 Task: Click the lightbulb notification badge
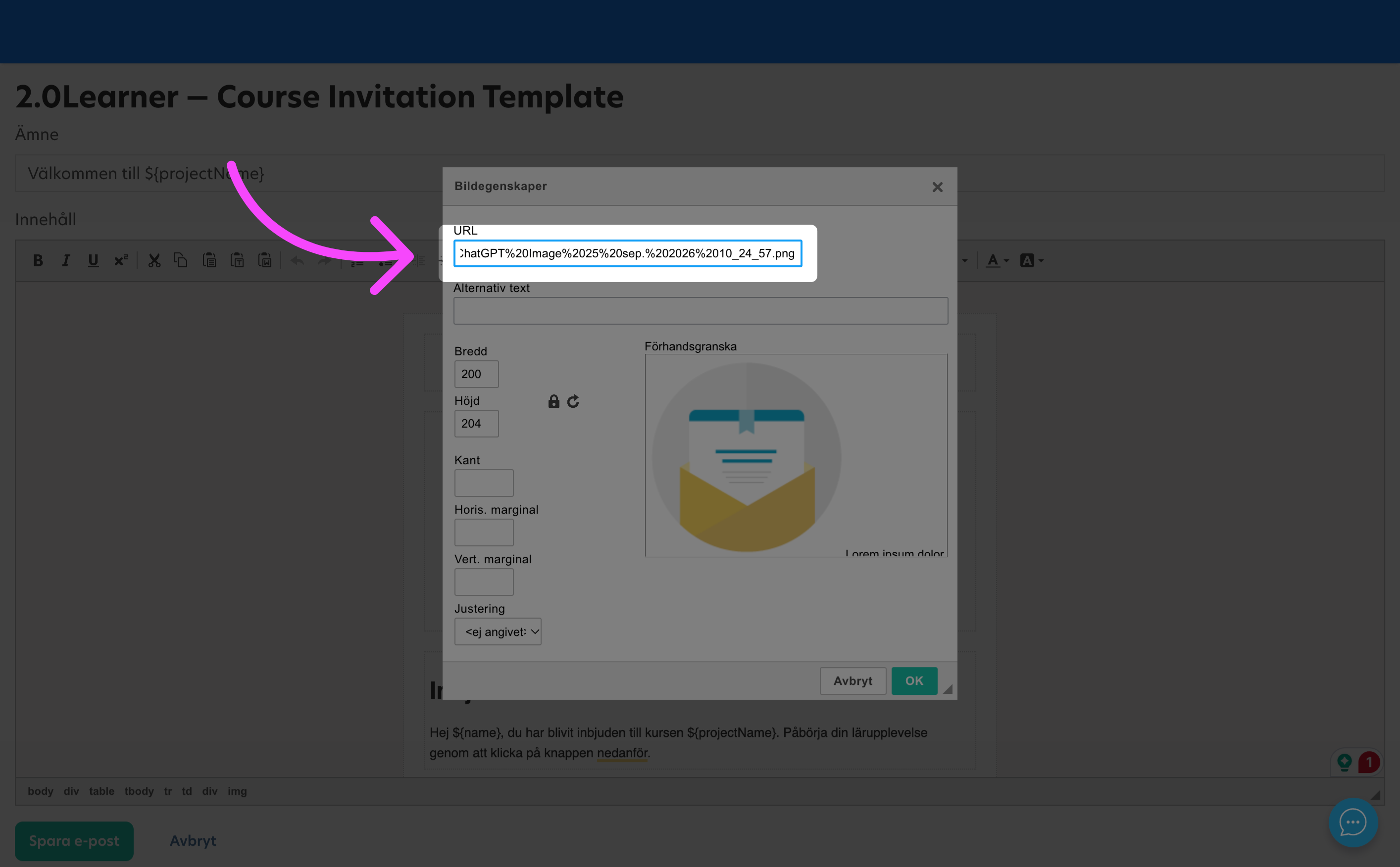click(1345, 762)
